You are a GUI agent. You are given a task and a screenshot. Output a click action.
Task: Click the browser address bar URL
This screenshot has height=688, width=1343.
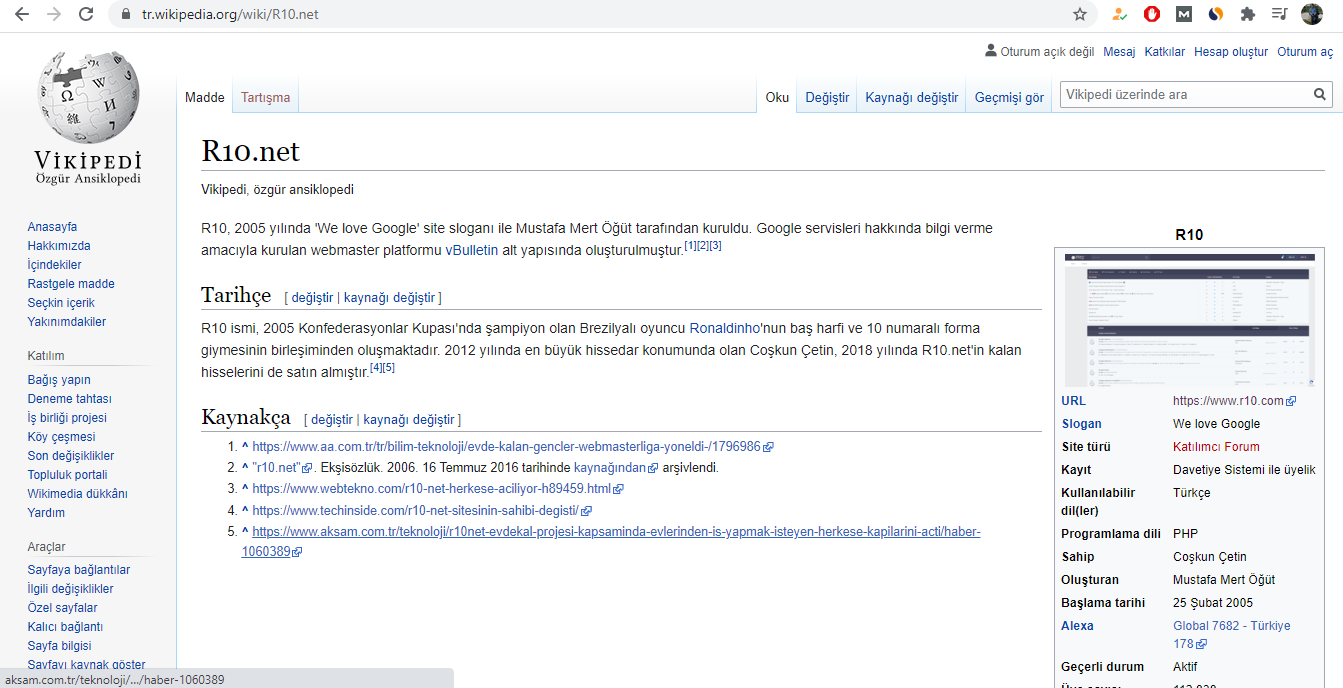231,15
